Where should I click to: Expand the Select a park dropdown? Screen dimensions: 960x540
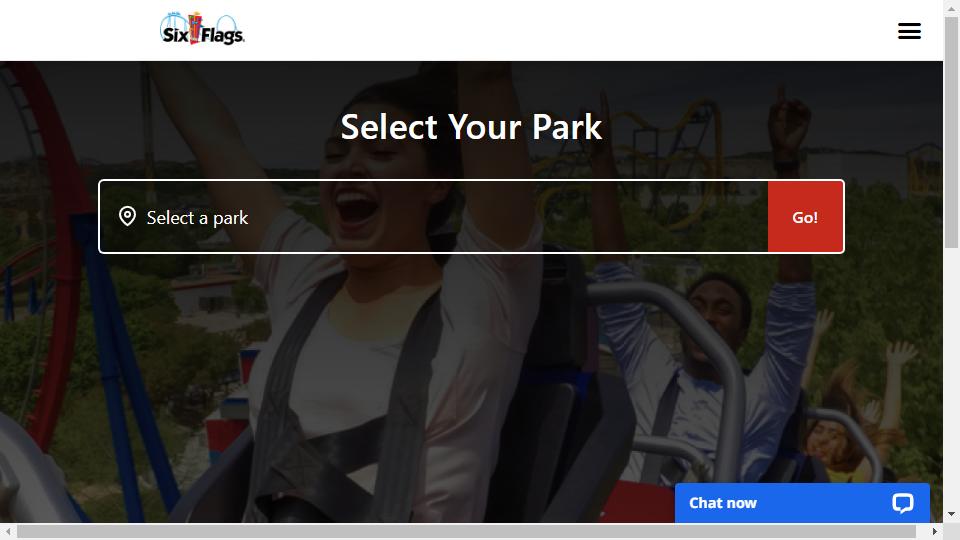pyautogui.click(x=433, y=217)
